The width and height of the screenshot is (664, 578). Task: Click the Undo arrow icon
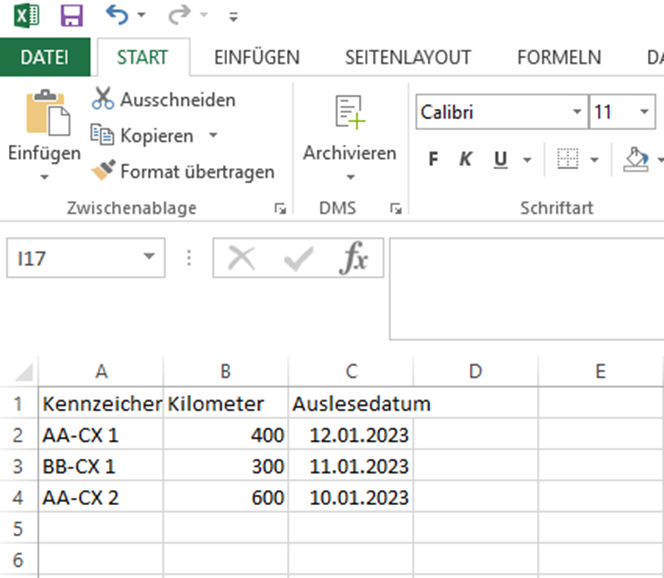118,15
